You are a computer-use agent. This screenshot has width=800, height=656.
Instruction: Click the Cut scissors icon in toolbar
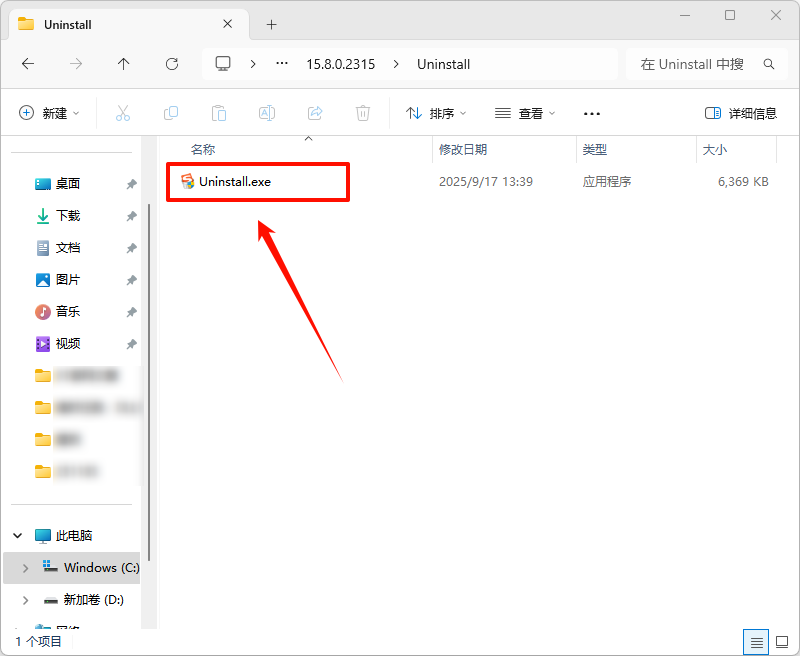(x=123, y=113)
